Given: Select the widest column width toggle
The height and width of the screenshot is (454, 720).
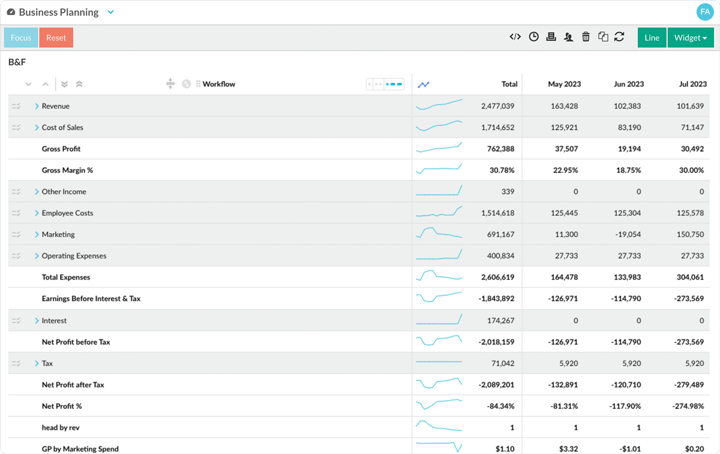Looking at the screenshot, I should click(394, 84).
